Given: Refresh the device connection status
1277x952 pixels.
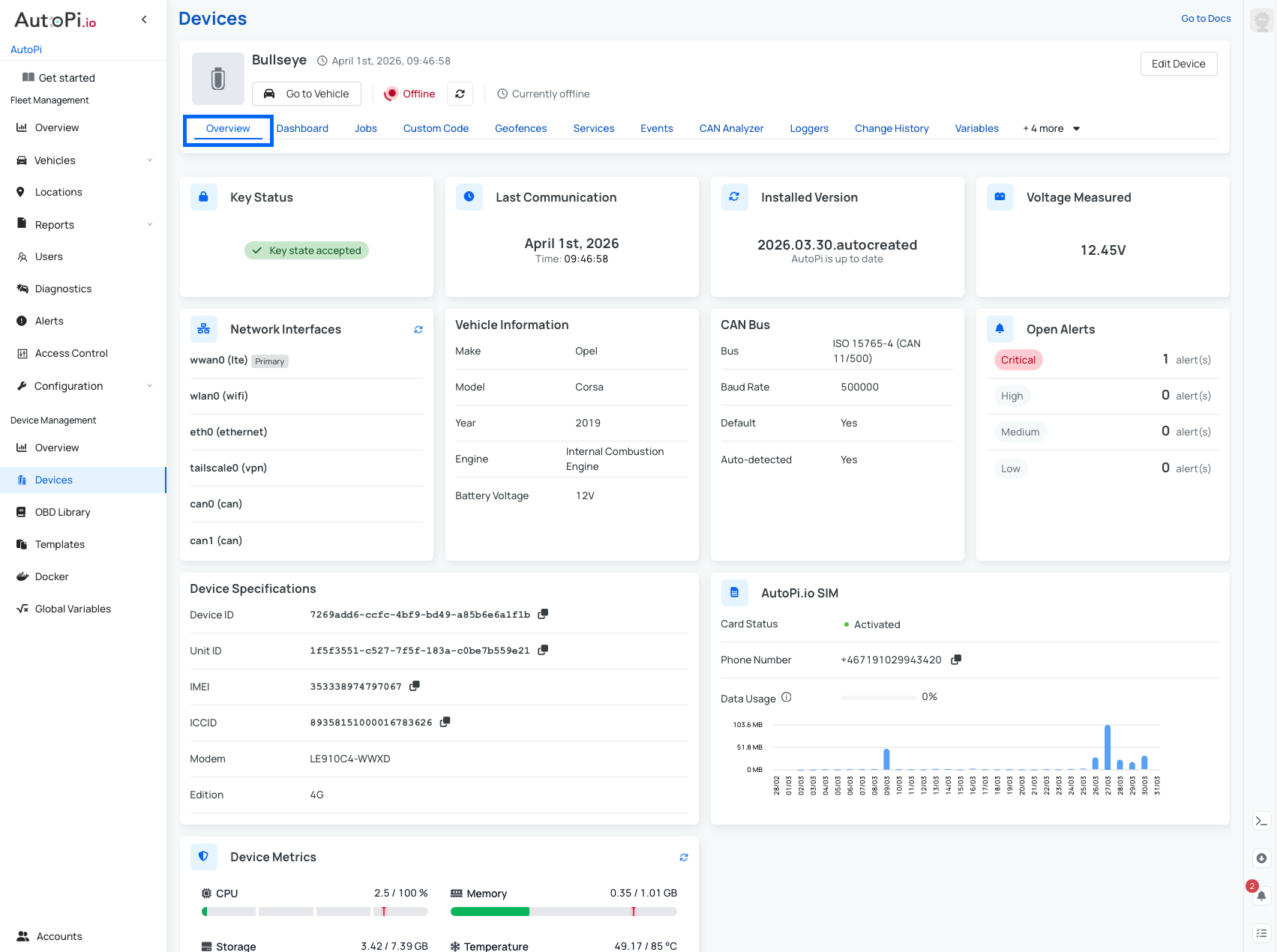Looking at the screenshot, I should tap(460, 94).
